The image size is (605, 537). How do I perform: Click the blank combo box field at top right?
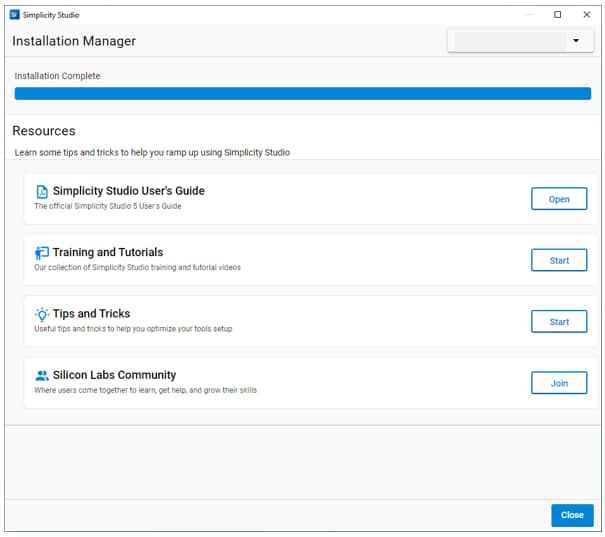click(510, 42)
